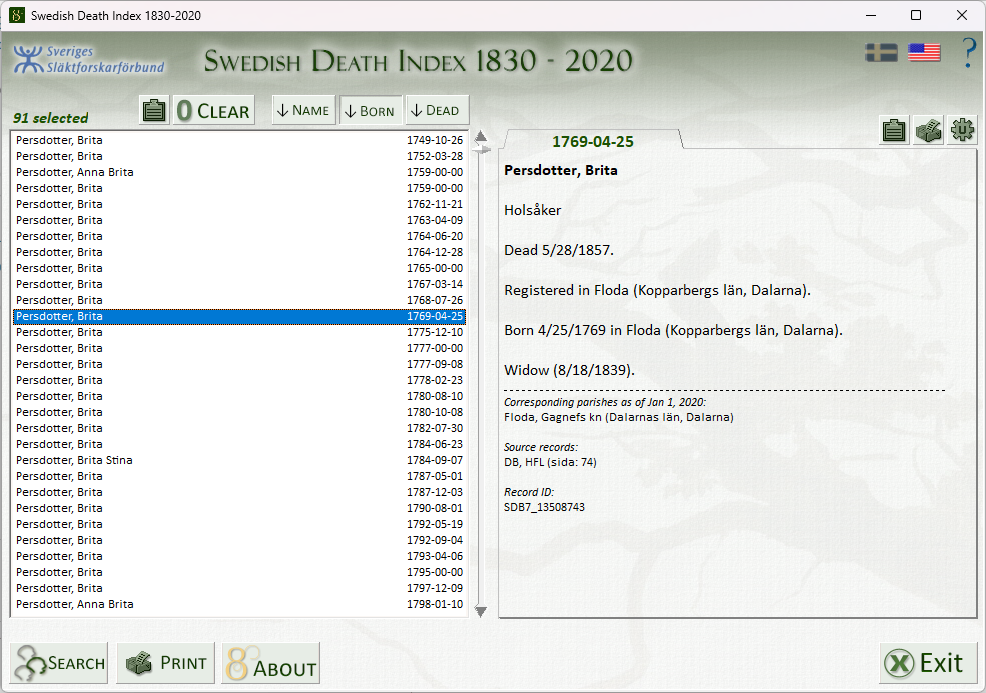The height and width of the screenshot is (693, 986).
Task: Select Persdotter, Brita born 1777-00-00
Action: click(x=240, y=348)
